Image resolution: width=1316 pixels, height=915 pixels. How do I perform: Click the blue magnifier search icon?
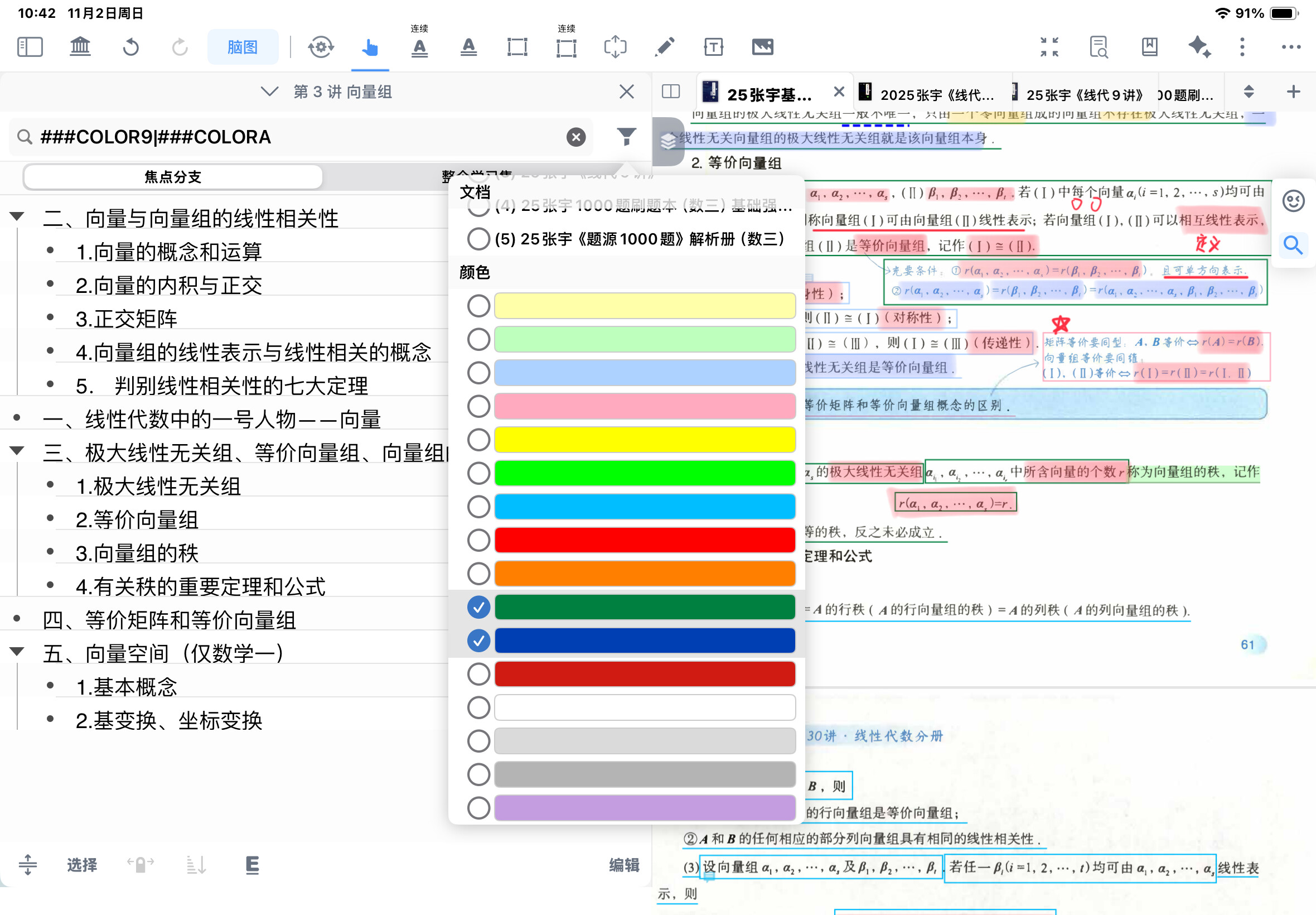(x=1293, y=245)
